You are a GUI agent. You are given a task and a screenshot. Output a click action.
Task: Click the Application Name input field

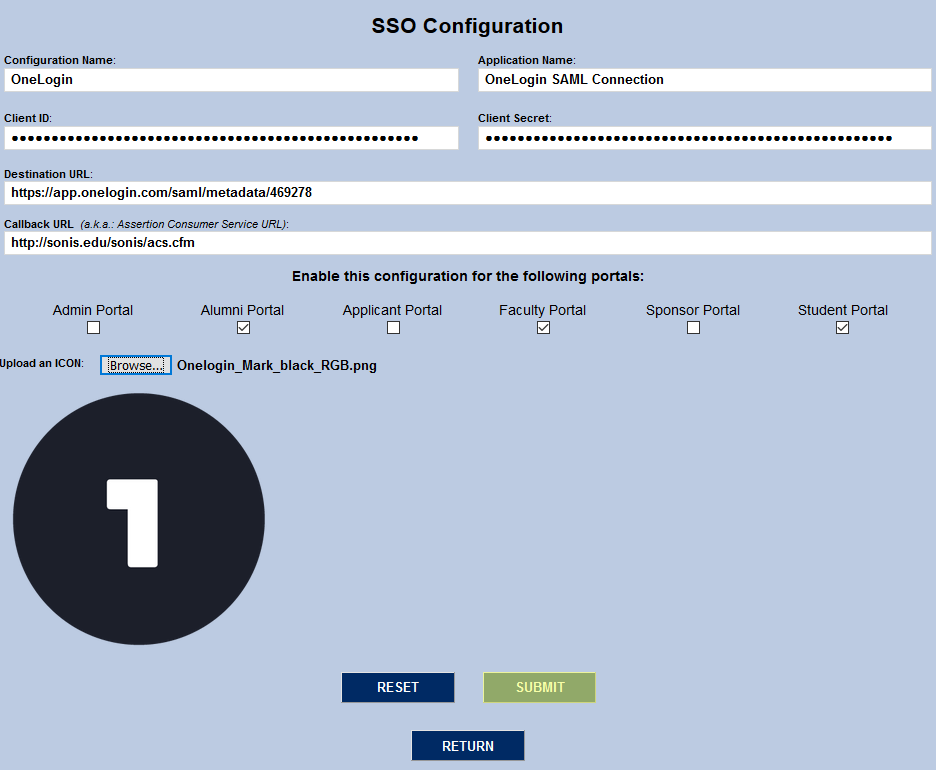(x=704, y=80)
